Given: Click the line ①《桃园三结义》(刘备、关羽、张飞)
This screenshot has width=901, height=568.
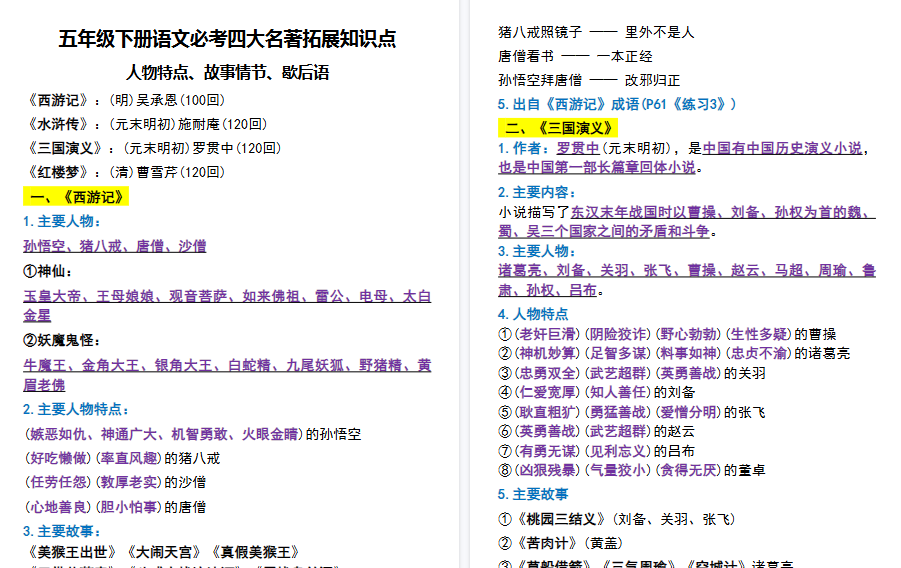Looking at the screenshot, I should tap(617, 520).
